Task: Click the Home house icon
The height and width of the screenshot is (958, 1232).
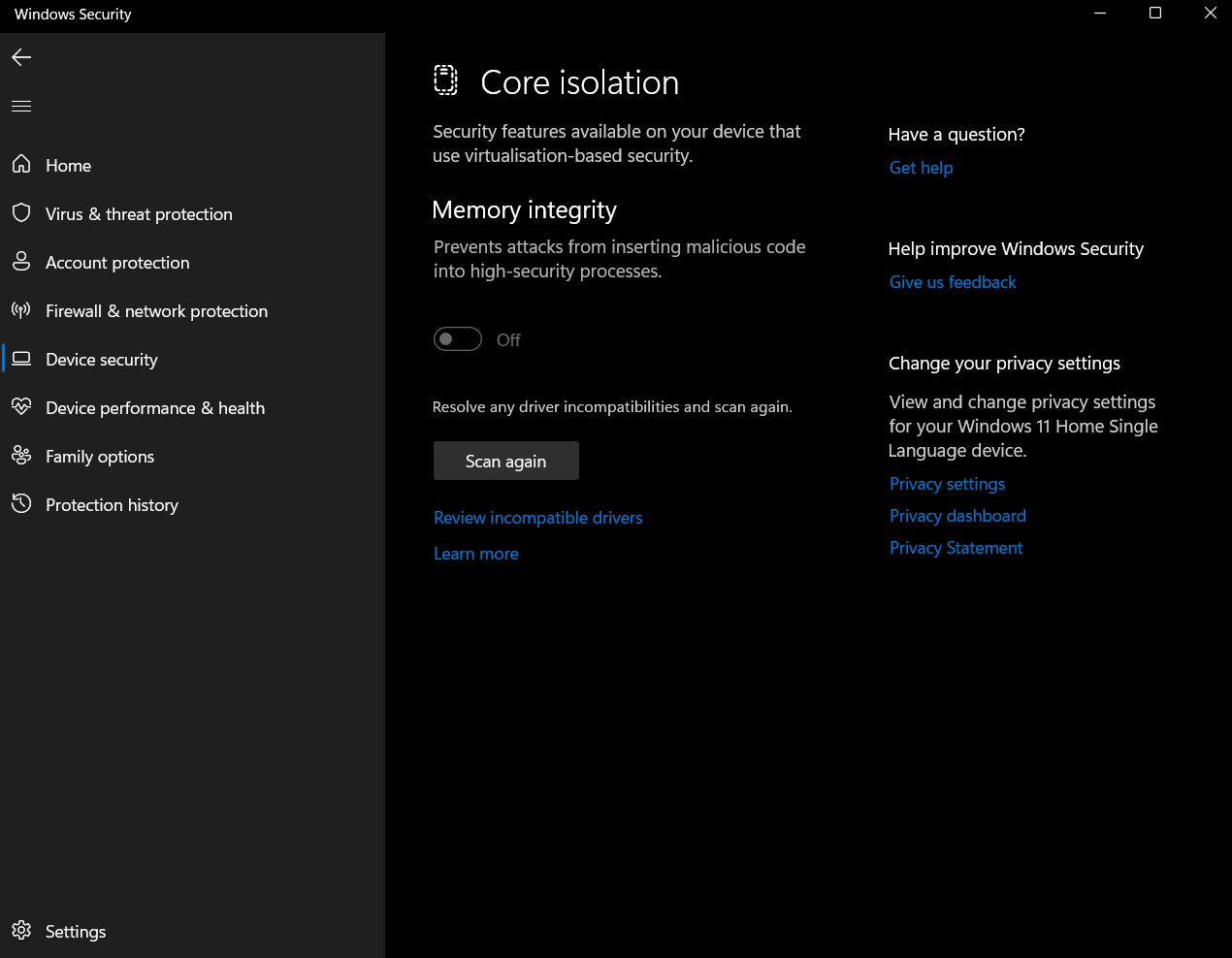Action: click(x=21, y=165)
